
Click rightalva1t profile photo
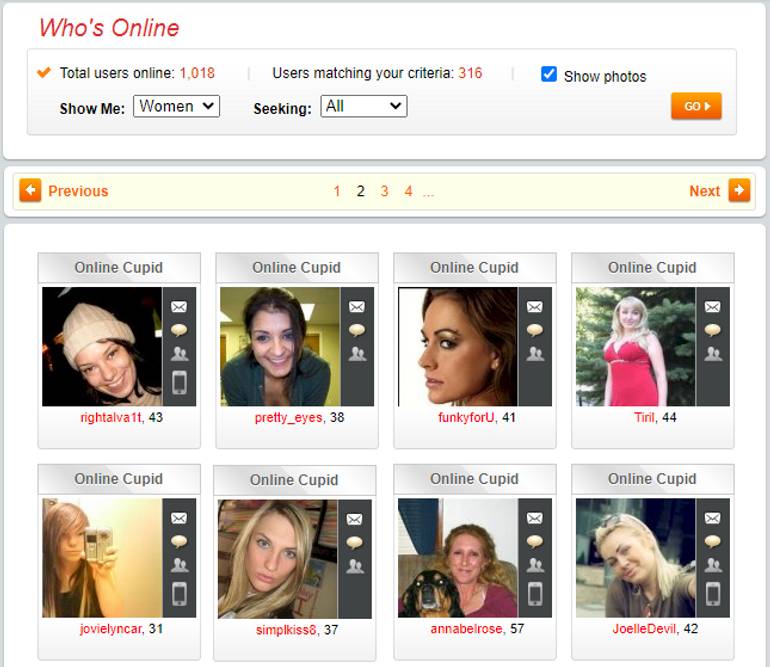pos(102,347)
